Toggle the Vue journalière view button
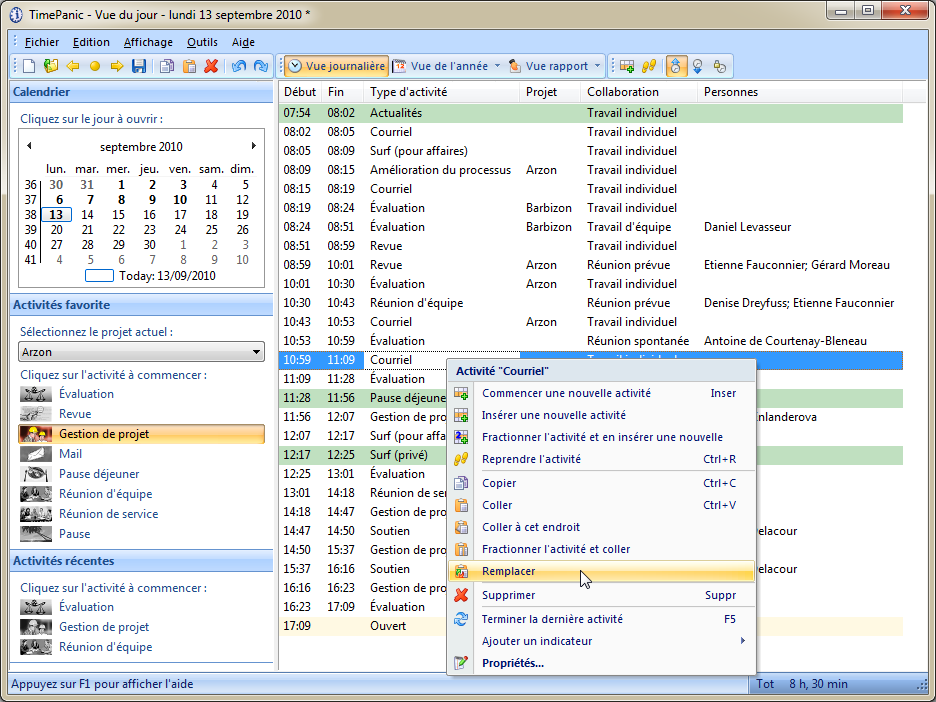The width and height of the screenshot is (936, 702). click(336, 66)
